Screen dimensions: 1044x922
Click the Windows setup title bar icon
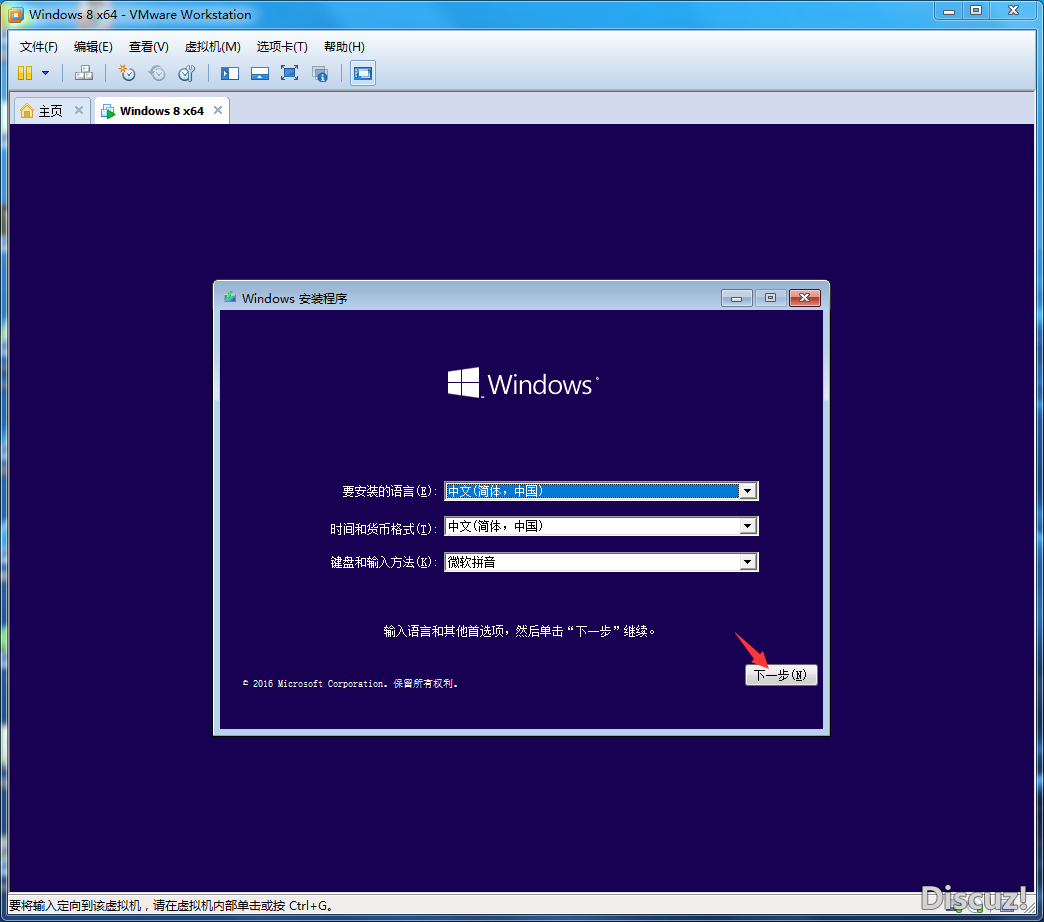[230, 298]
